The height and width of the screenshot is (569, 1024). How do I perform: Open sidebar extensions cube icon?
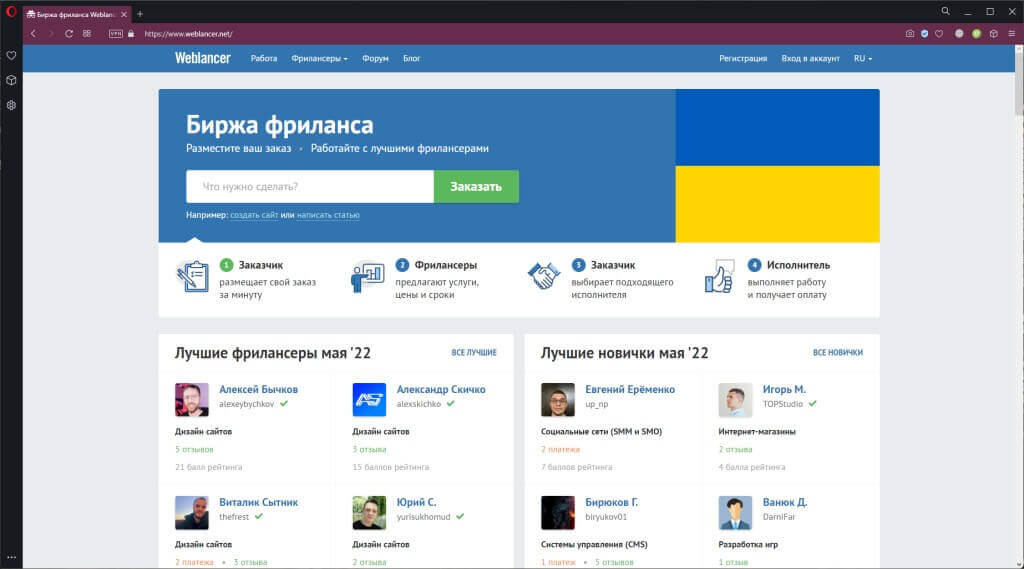(11, 80)
